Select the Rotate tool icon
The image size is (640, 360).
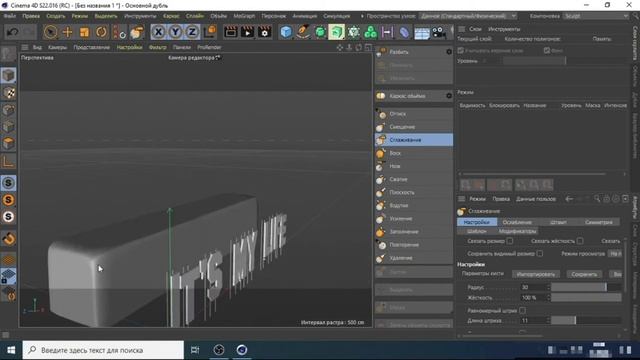pos(101,32)
